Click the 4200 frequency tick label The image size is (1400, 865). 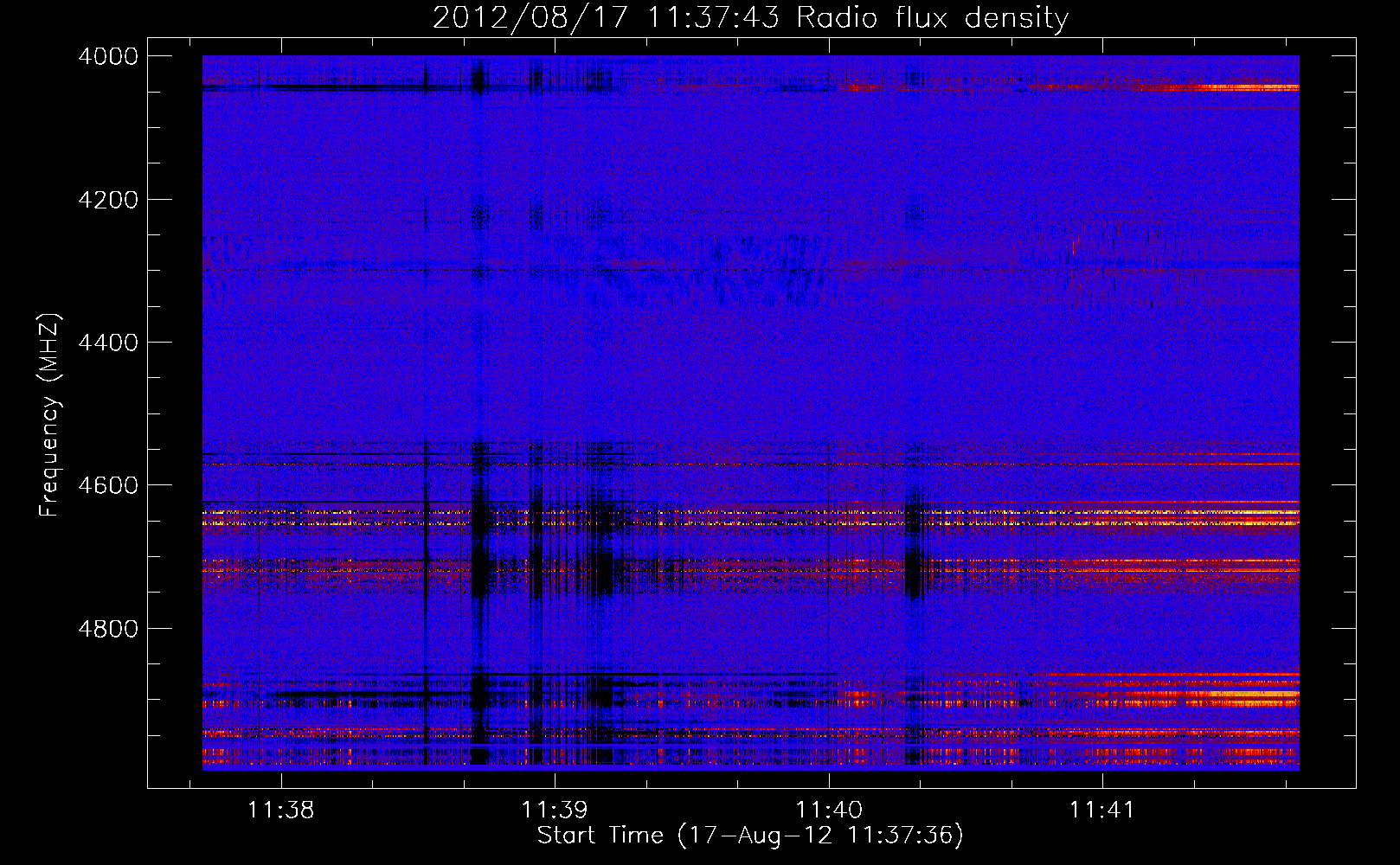108,200
